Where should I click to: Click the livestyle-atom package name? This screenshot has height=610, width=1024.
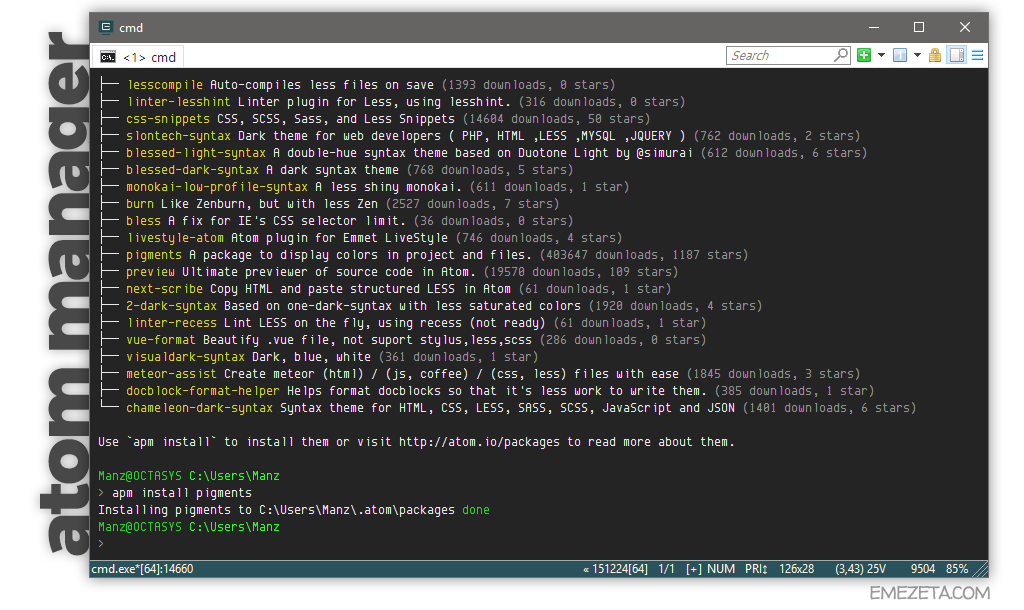coord(175,238)
